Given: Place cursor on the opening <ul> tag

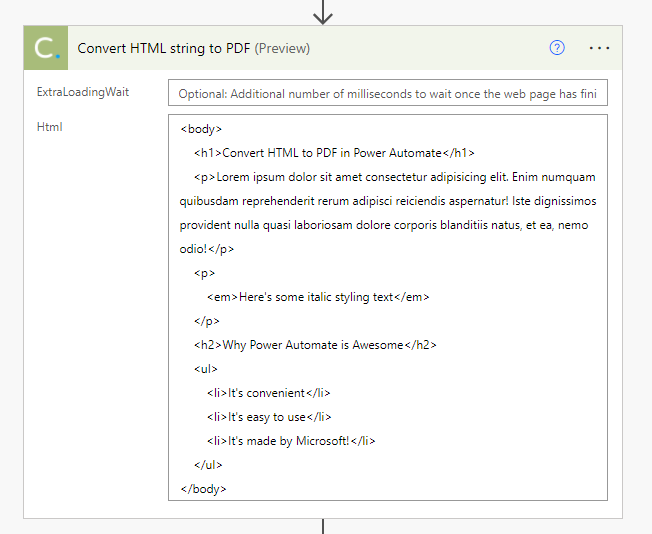Looking at the screenshot, I should pos(205,369).
